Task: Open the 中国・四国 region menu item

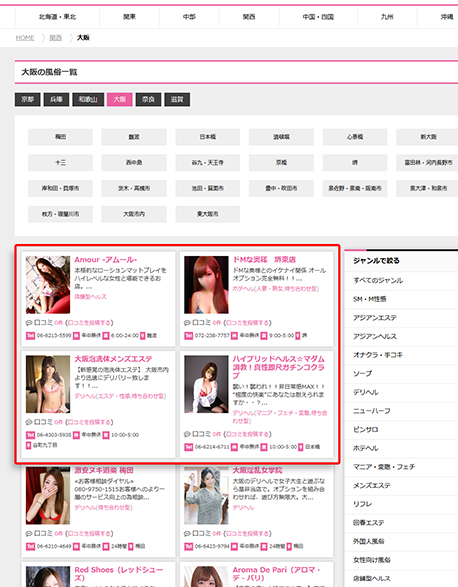Action: [x=318, y=17]
